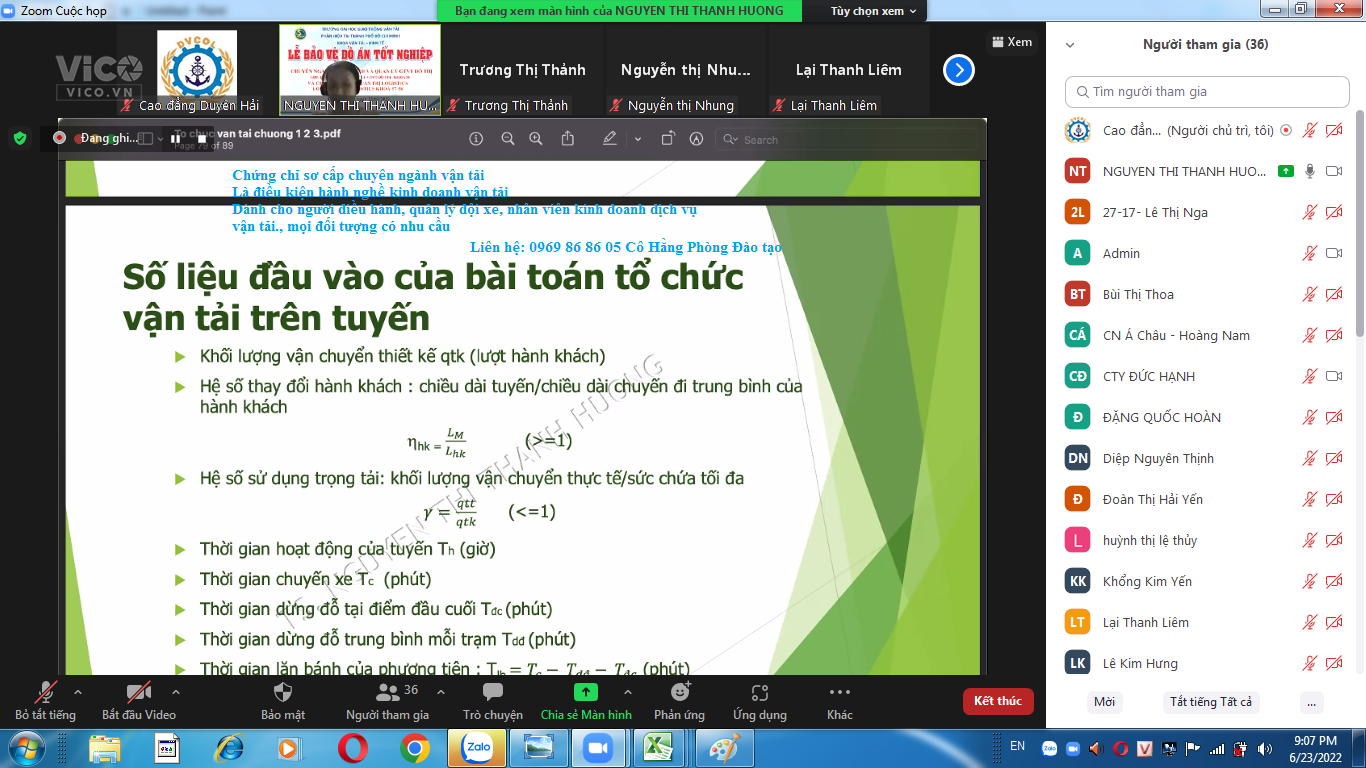Open the Xem view layout menu
1366x768 pixels.
point(1012,42)
